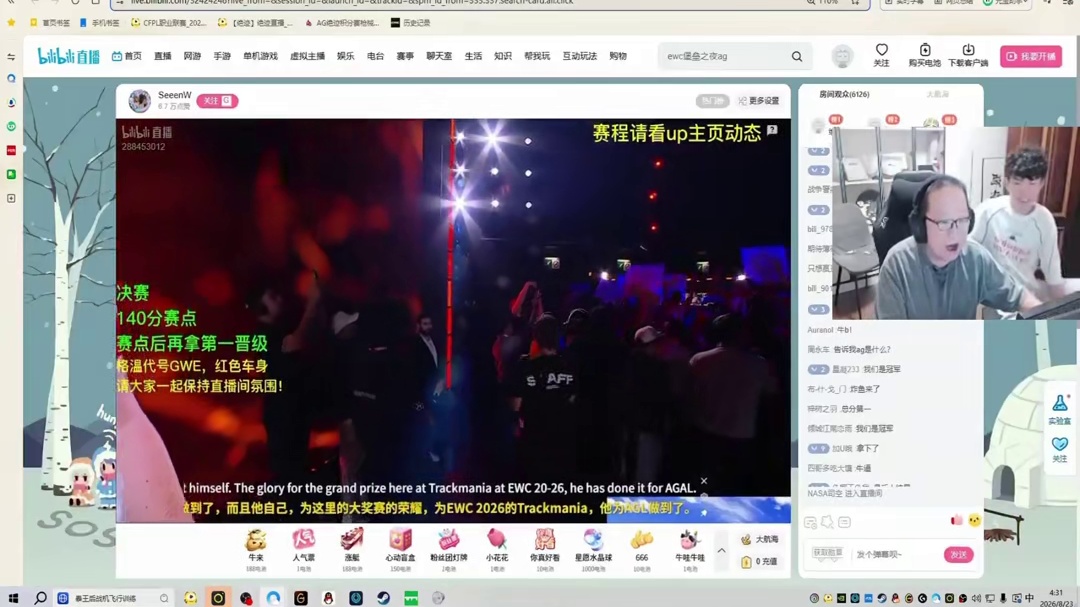Follow SeeenW with the pink 关注 button
The height and width of the screenshot is (607, 1080).
click(217, 101)
